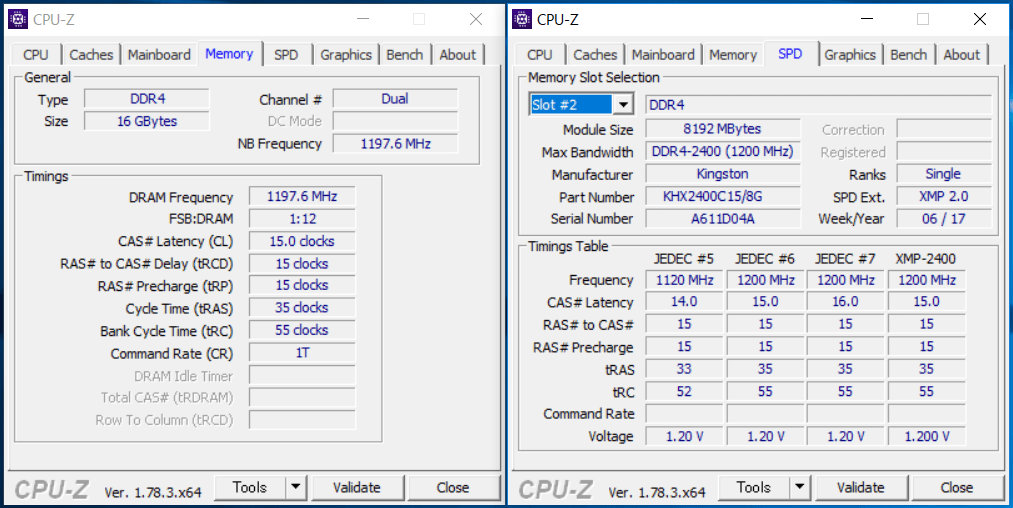Click JEDEC #5 frequency 1120 MHz cell
Image resolution: width=1013 pixels, height=508 pixels.
[684, 280]
